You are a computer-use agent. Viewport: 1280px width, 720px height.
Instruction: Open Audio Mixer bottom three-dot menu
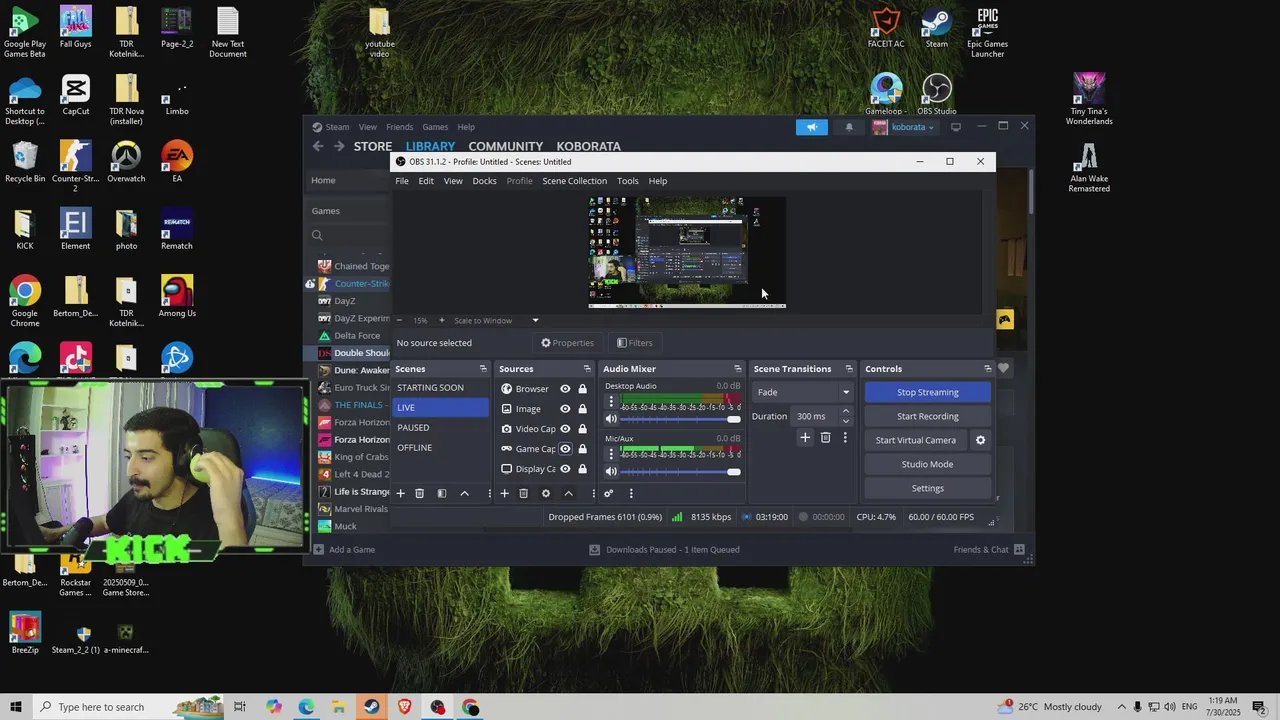pos(631,493)
